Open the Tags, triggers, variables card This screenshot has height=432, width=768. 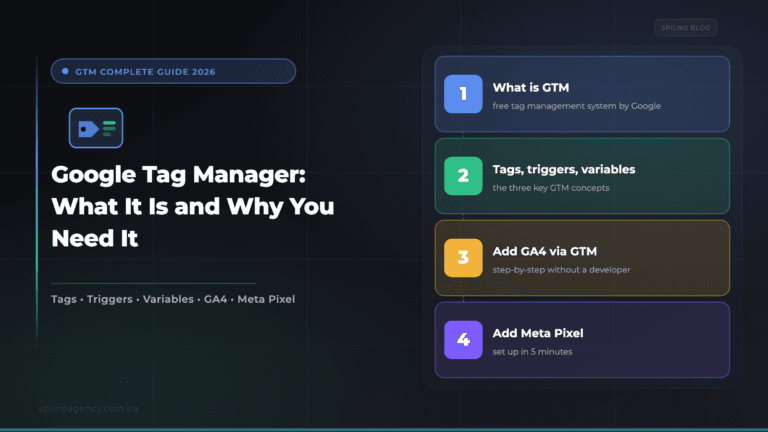pos(582,175)
